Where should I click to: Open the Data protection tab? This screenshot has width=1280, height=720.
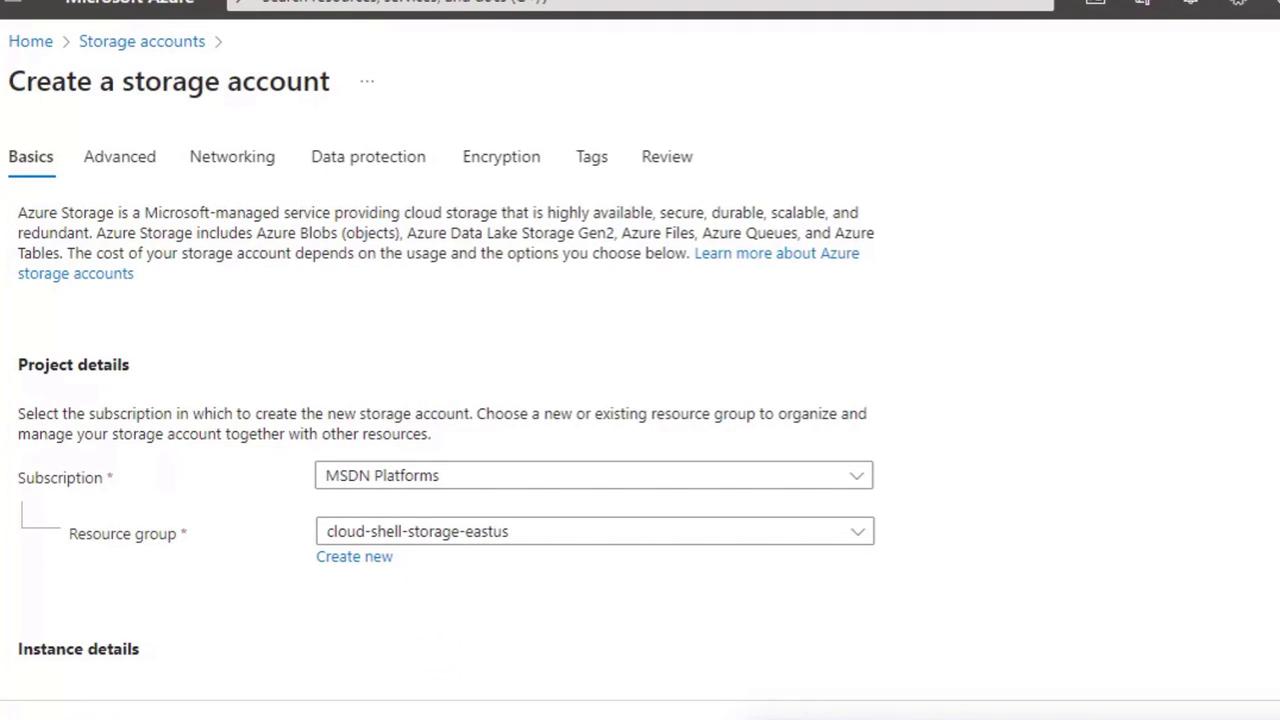(x=368, y=157)
